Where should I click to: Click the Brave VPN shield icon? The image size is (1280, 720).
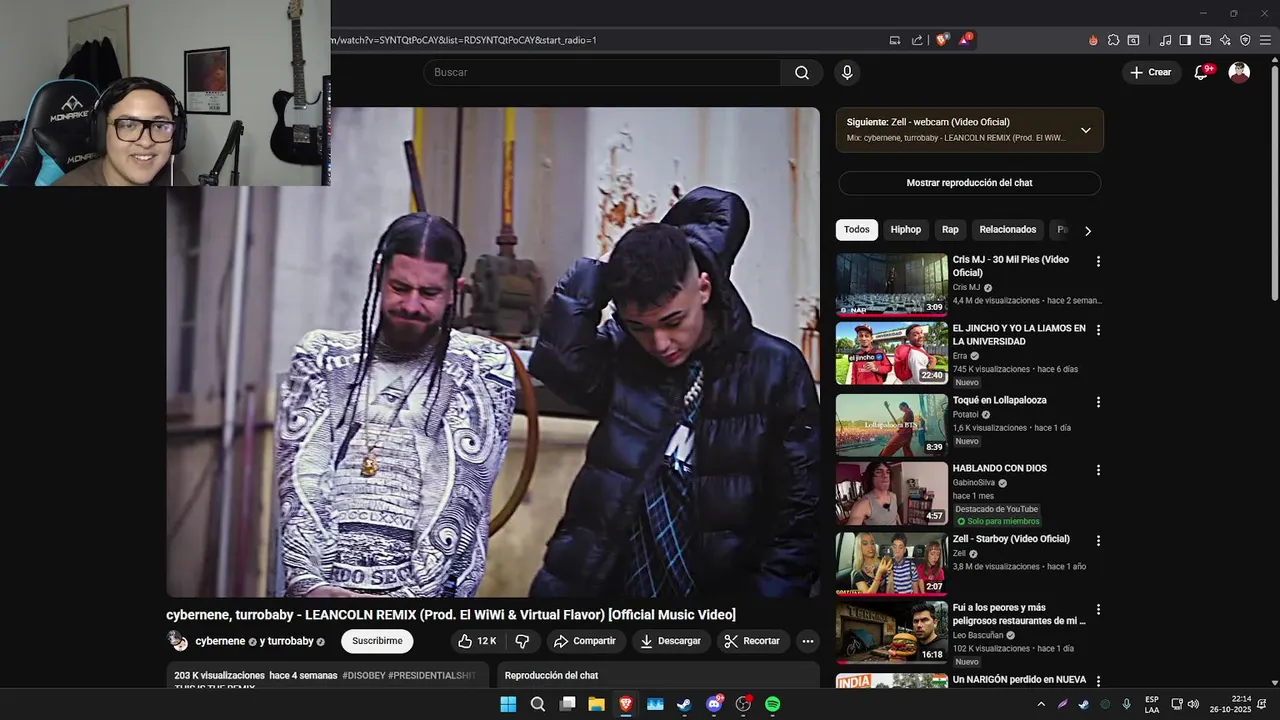(x=1245, y=40)
